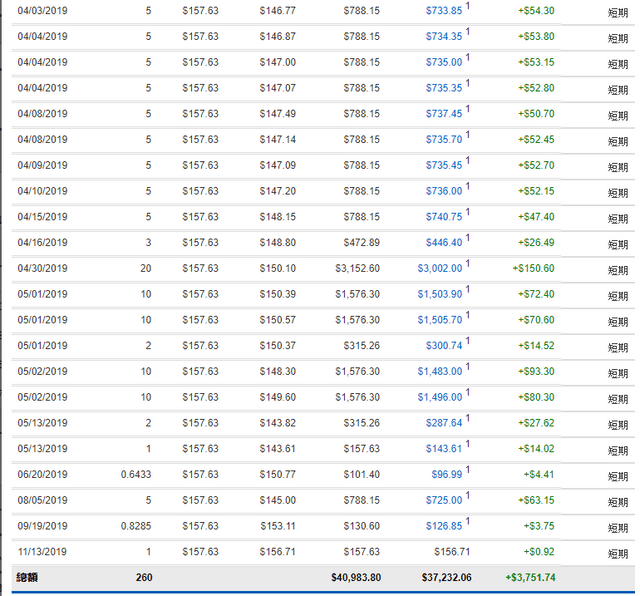
Task: Open the $1,483.00 proceeds link
Action: 440,371
